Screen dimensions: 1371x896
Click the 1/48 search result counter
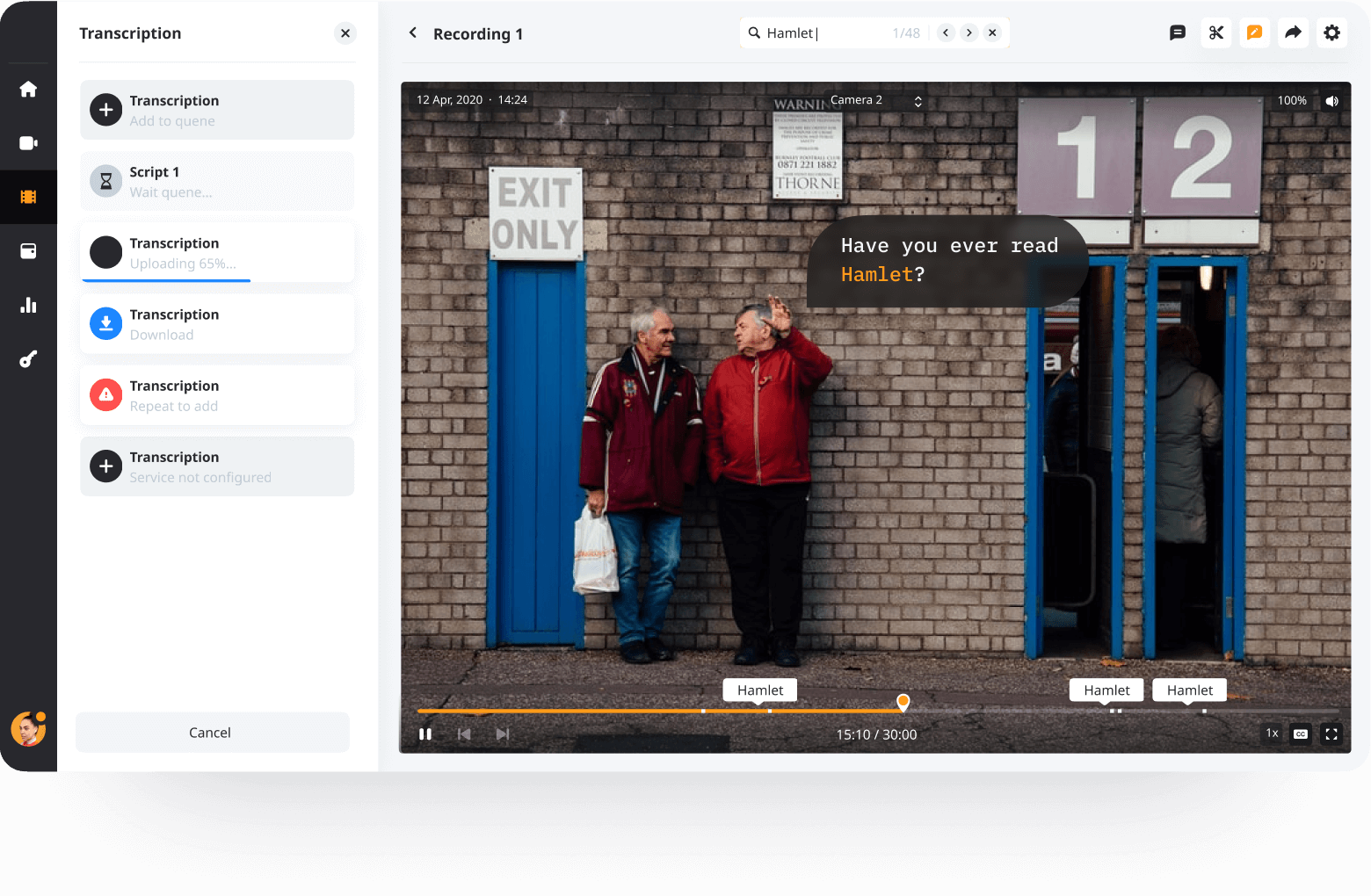906,33
